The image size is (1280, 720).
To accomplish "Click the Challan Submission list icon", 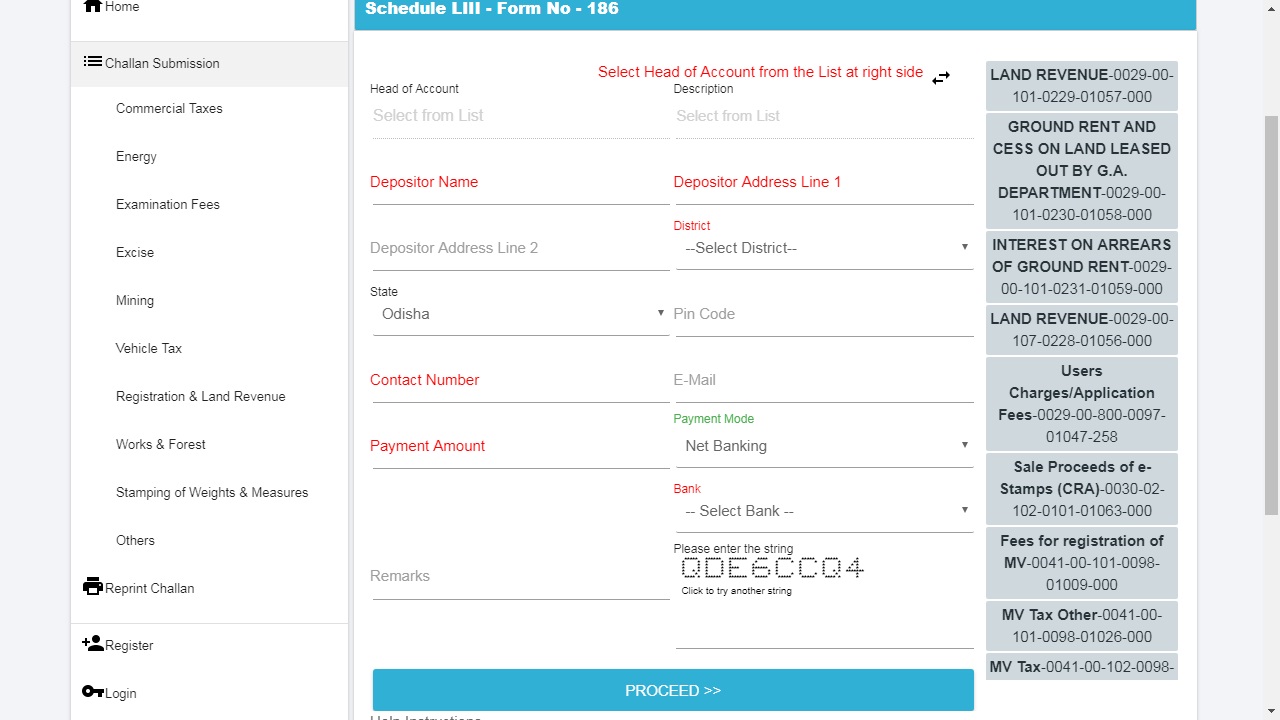I will pyautogui.click(x=93, y=62).
